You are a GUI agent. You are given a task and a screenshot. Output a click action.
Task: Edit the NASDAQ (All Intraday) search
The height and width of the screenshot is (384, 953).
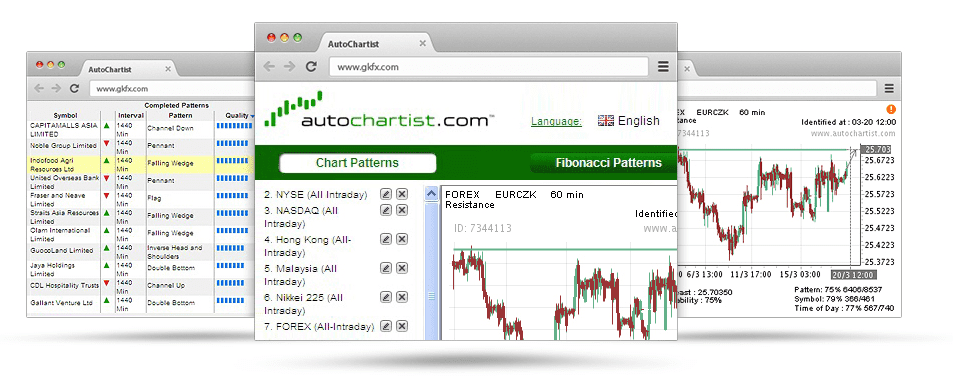(385, 210)
